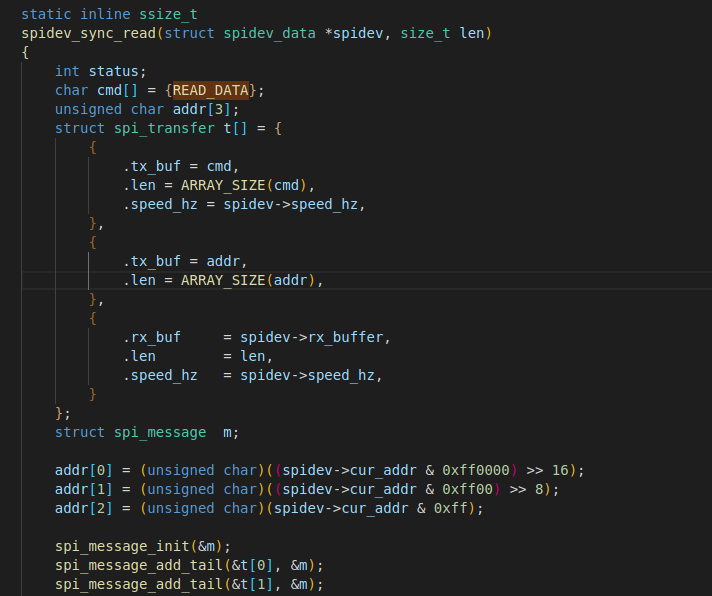Click the 0xff00 hex mask
The height and width of the screenshot is (596, 712).
[468, 489]
